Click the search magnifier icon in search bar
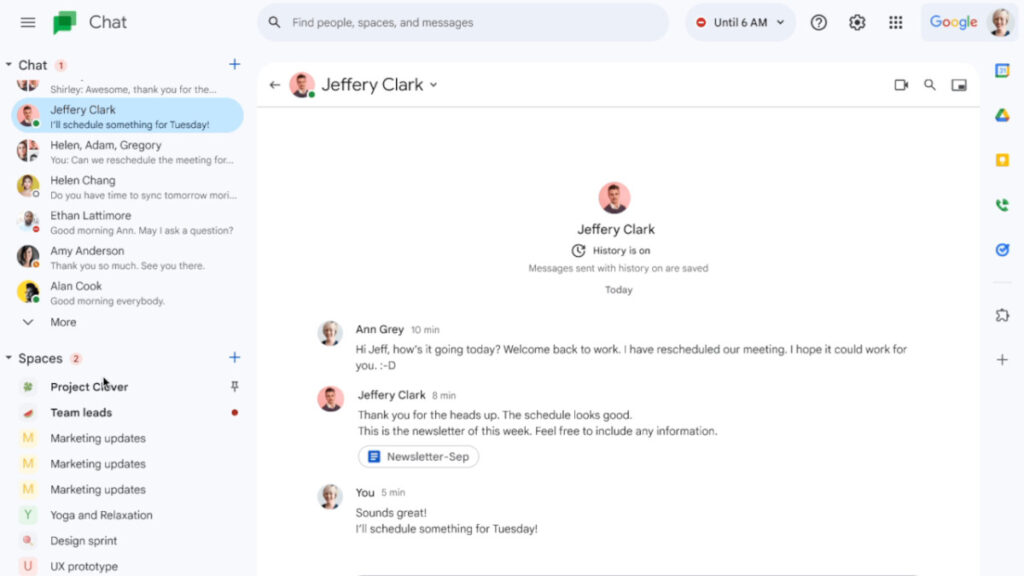The image size is (1024, 576). point(274,22)
